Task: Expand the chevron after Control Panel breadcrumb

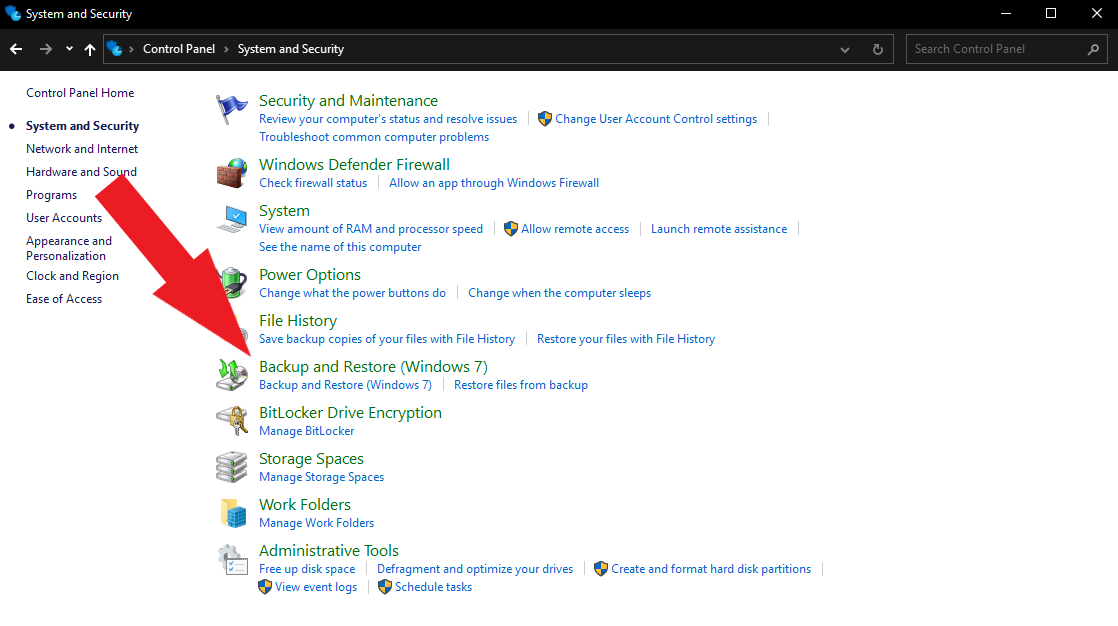Action: tap(227, 49)
